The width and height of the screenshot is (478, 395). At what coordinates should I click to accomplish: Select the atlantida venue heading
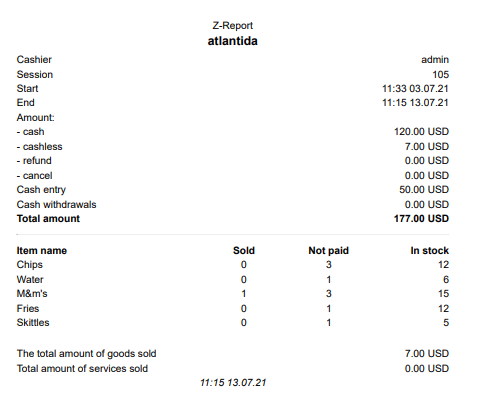[233, 41]
